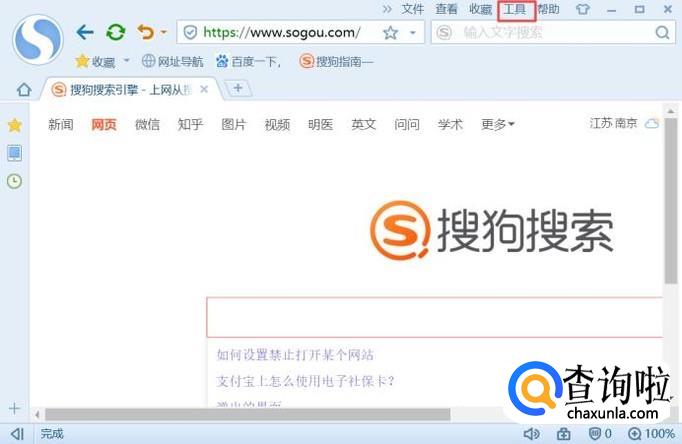682x444 pixels.
Task: Bookmark page with the star icon
Action: click(390, 33)
